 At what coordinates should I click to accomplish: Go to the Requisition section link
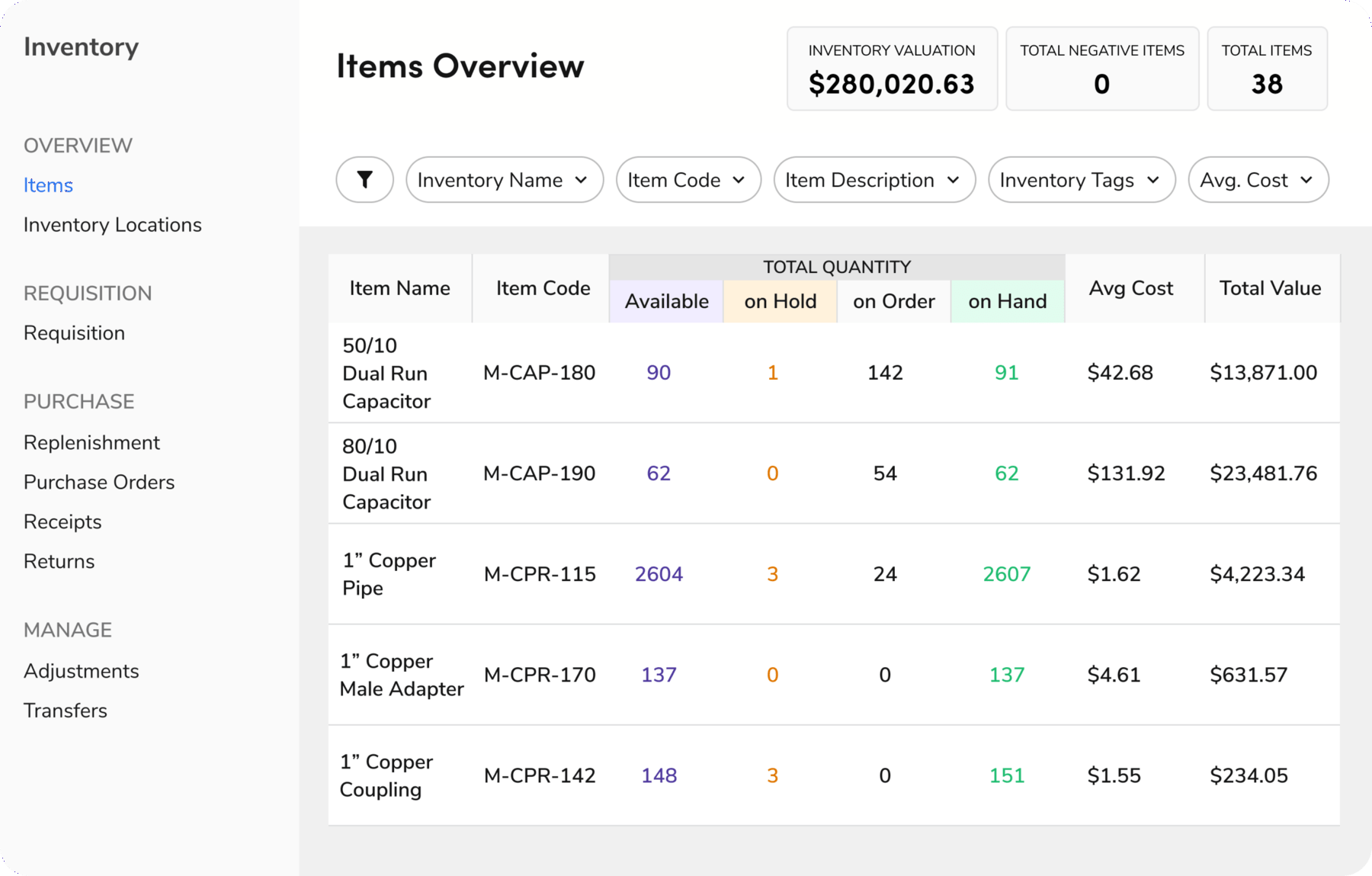[74, 333]
